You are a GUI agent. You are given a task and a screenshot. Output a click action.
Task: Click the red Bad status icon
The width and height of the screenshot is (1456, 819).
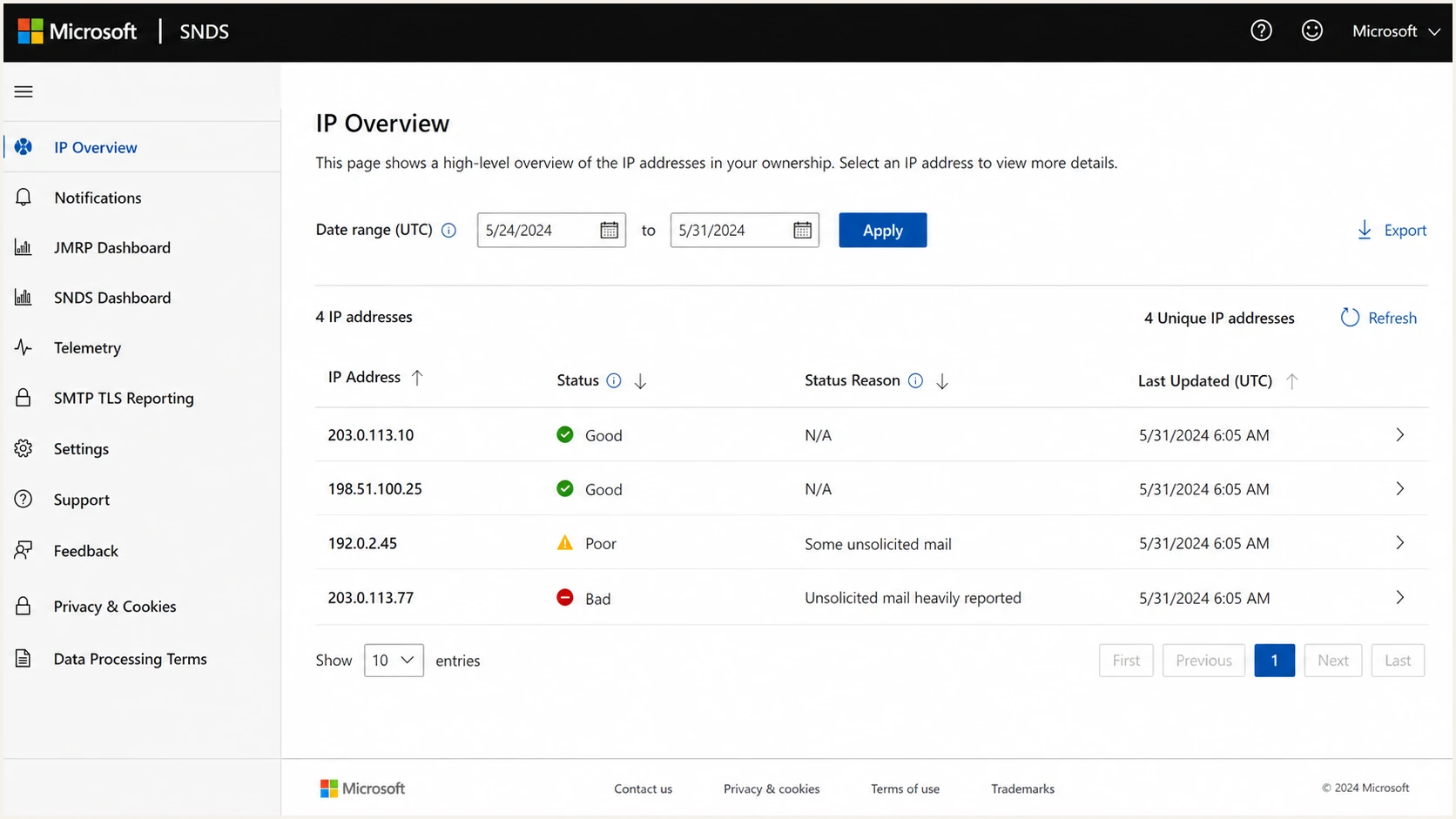tap(565, 597)
